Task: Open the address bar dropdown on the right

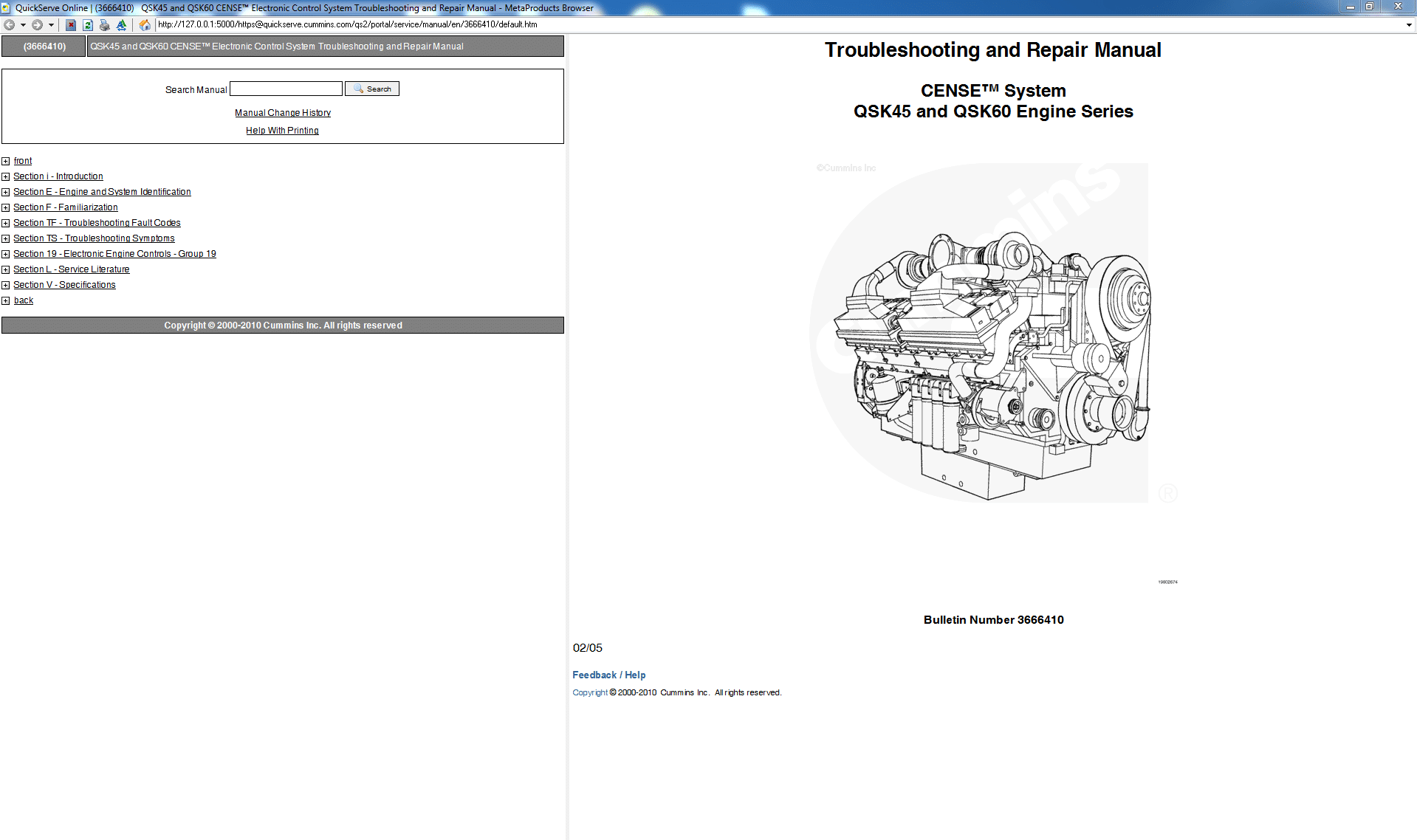Action: tap(1409, 24)
